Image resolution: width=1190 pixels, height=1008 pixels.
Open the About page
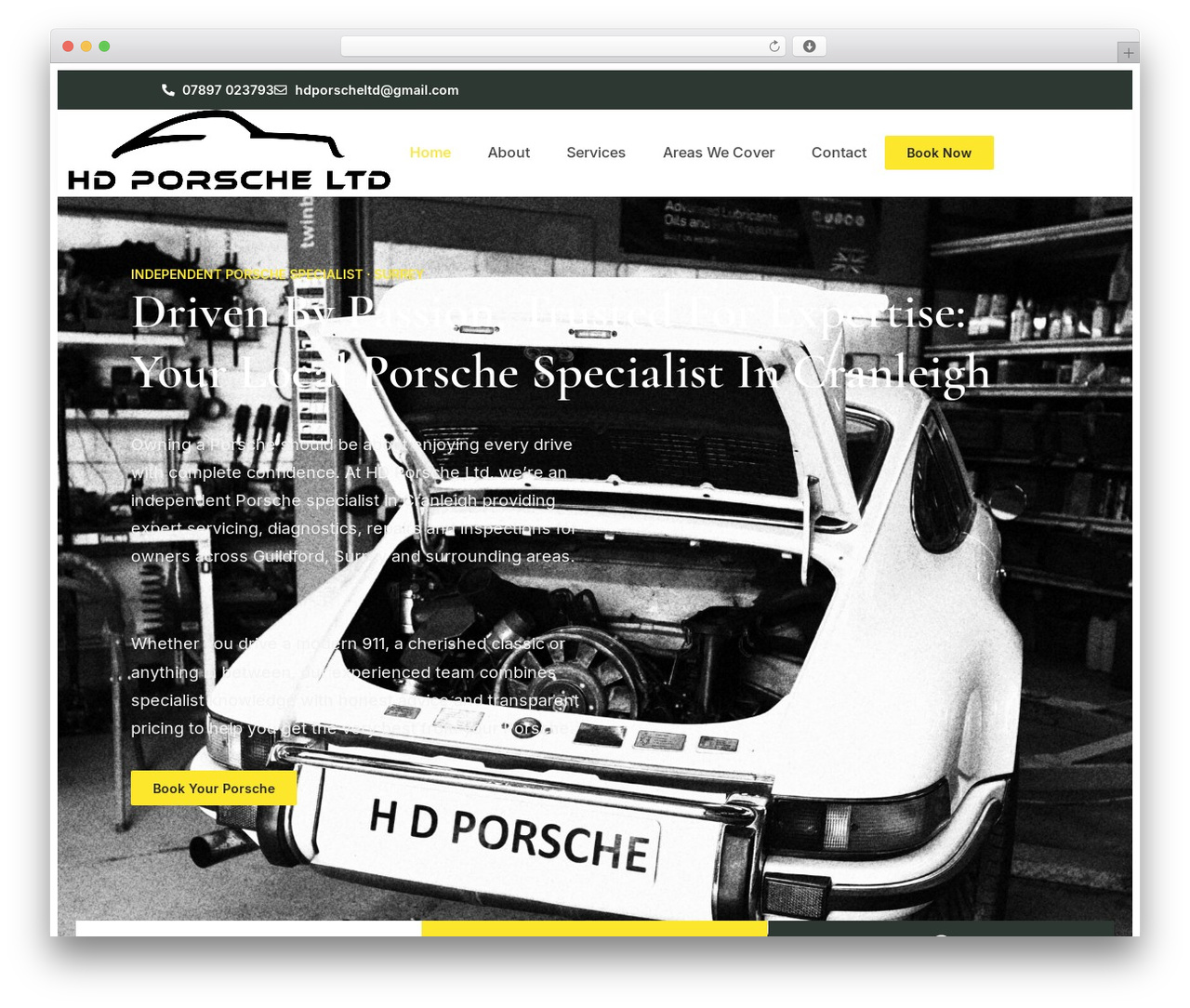[509, 153]
